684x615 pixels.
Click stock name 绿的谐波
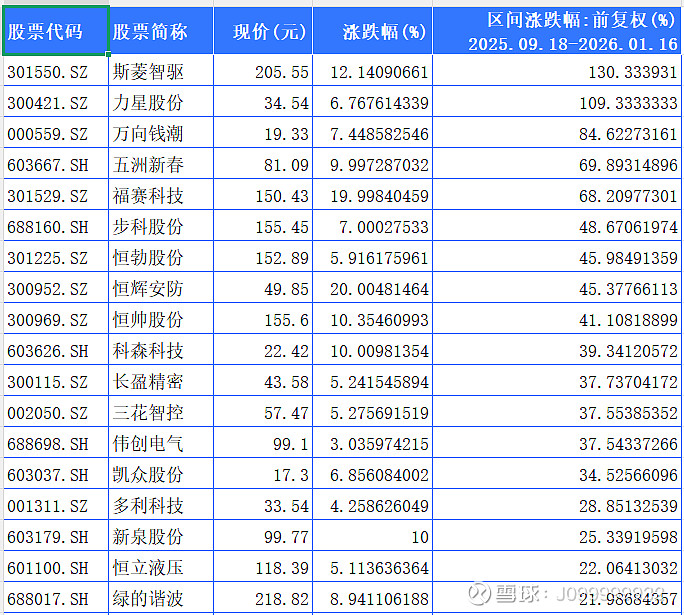(148, 598)
